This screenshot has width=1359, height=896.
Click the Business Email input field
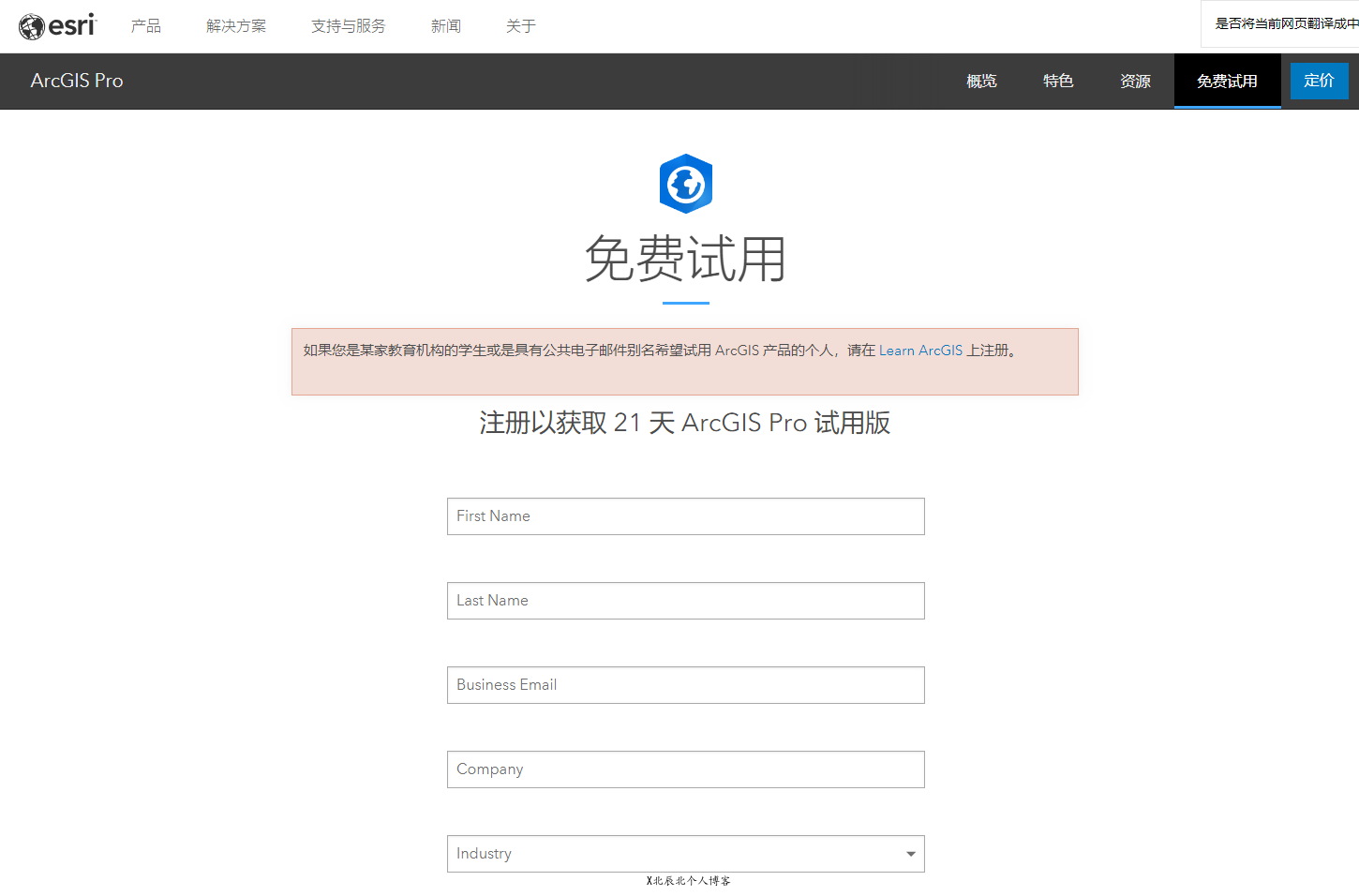(686, 685)
